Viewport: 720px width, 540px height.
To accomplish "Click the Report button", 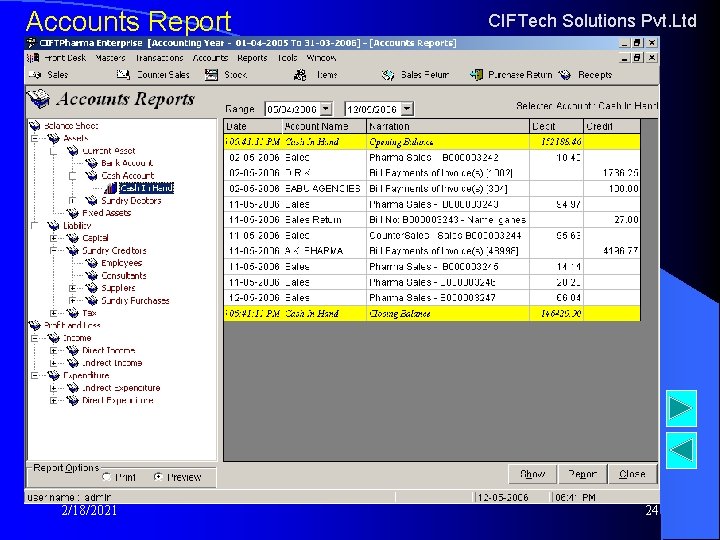I will click(582, 474).
